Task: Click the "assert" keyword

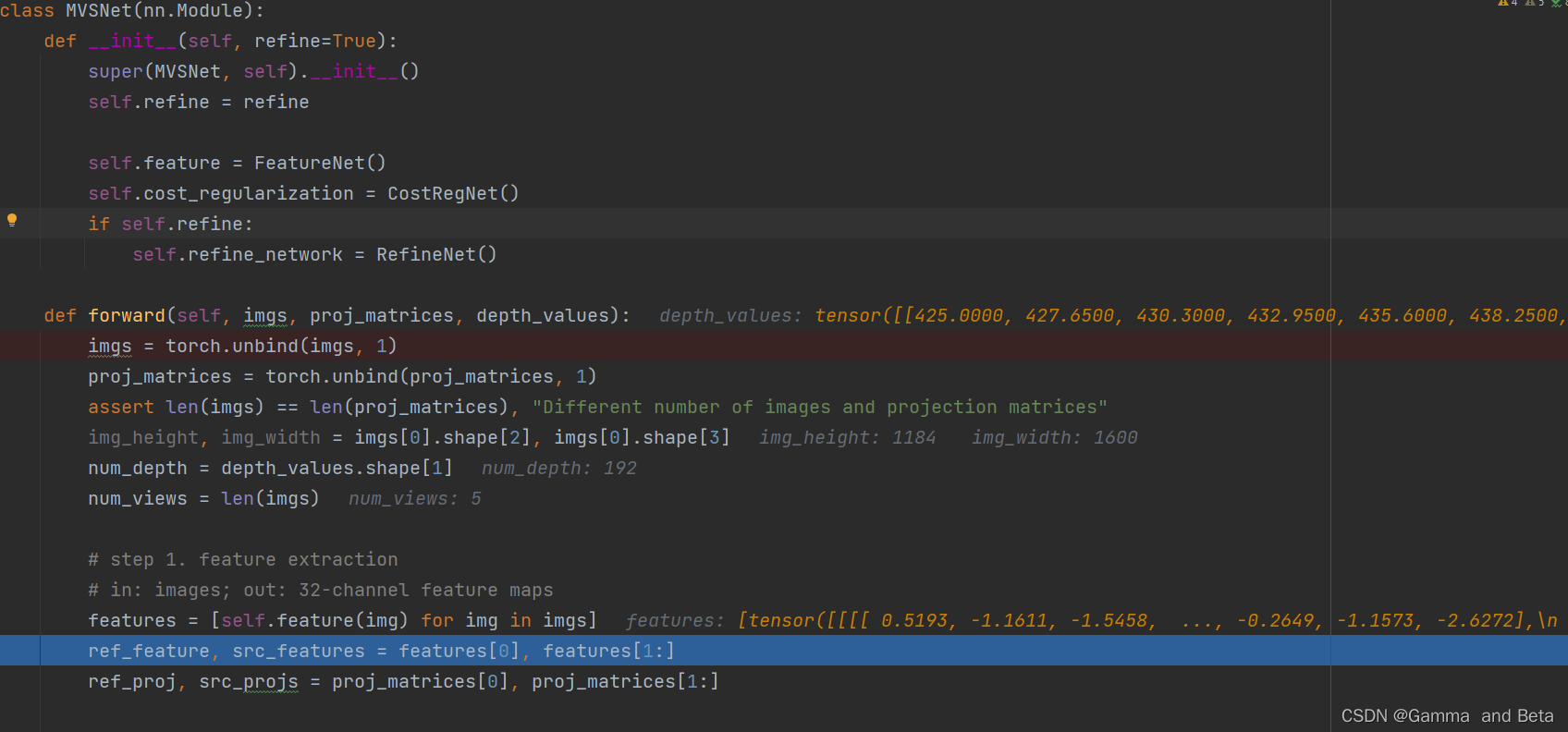Action: tap(121, 407)
